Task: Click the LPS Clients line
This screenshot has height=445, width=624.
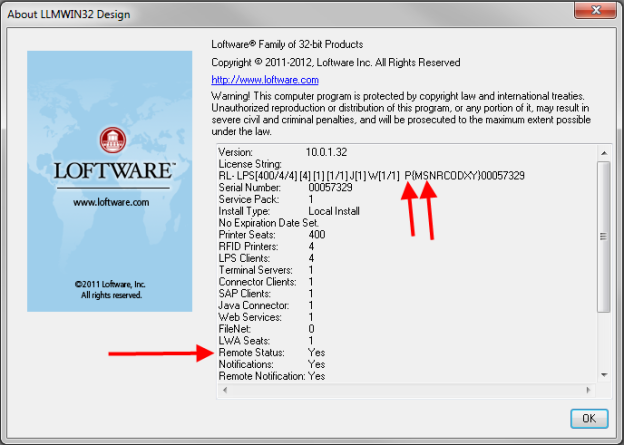Action: 266,258
